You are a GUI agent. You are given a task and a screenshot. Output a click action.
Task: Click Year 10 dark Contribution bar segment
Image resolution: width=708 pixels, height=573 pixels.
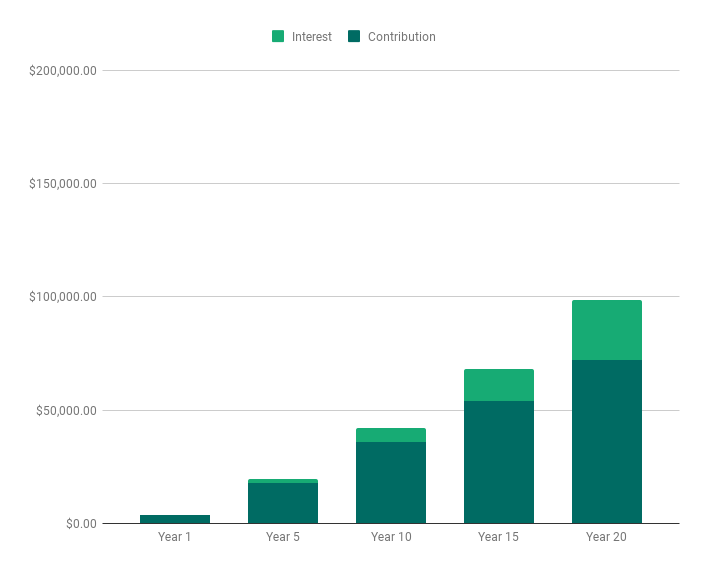tap(391, 483)
